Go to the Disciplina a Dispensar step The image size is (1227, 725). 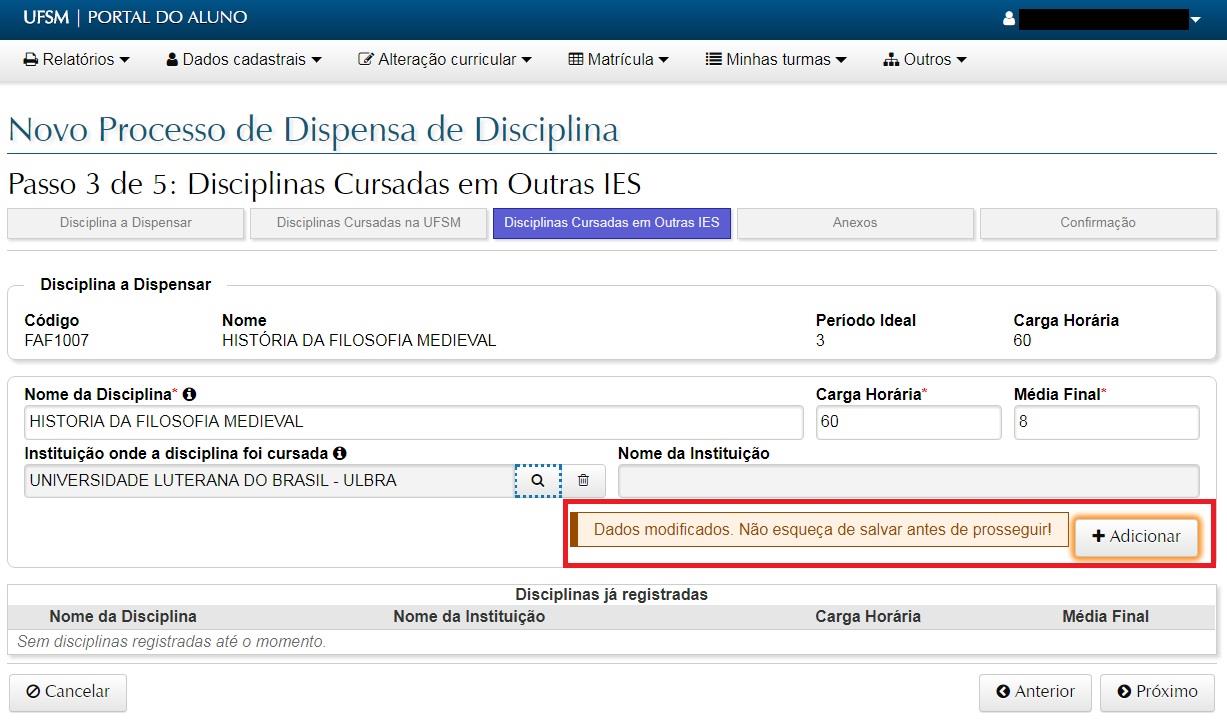tap(125, 223)
